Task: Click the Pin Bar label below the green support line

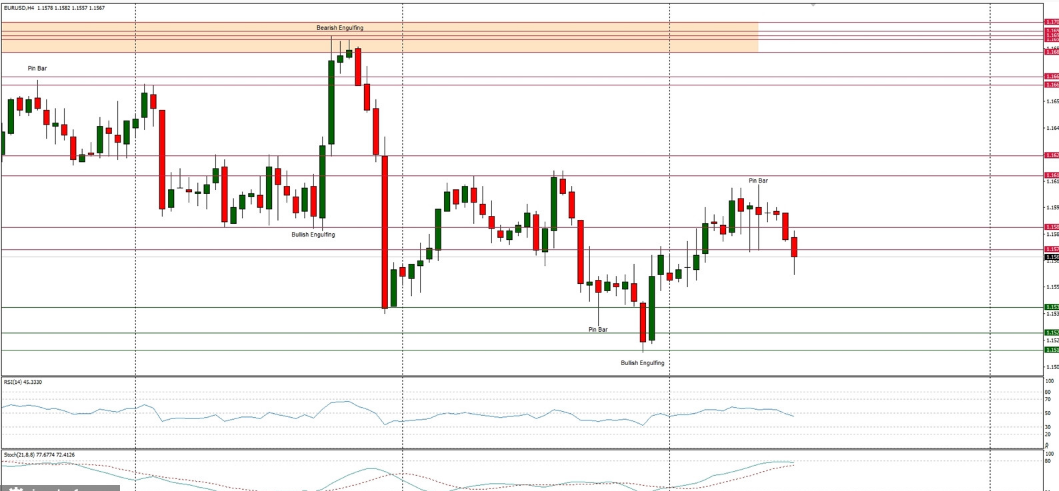Action: point(597,329)
